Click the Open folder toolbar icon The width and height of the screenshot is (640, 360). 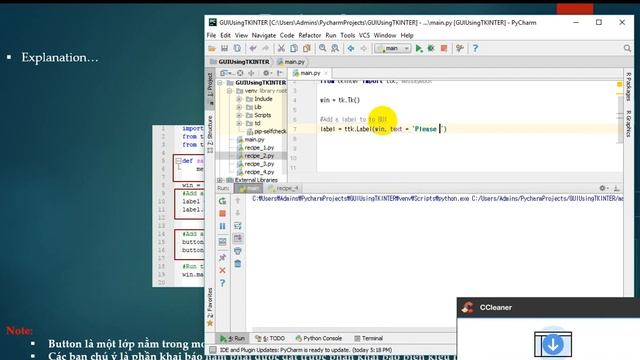[212, 49]
